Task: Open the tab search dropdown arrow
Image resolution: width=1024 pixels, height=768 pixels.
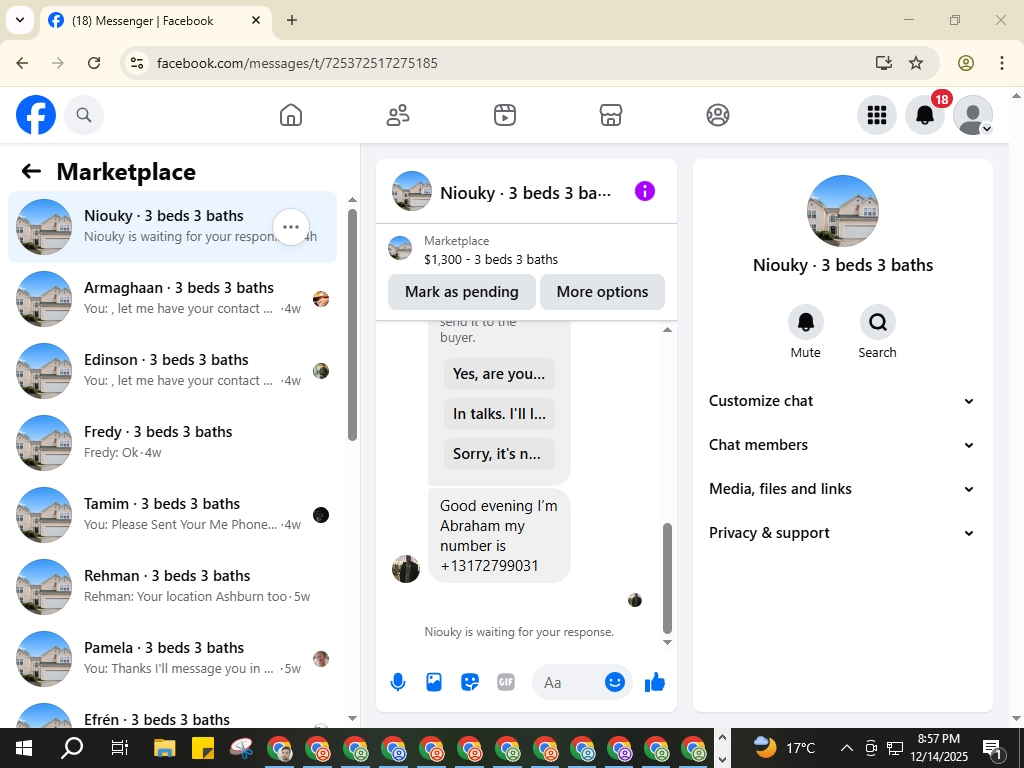Action: pyautogui.click(x=20, y=20)
